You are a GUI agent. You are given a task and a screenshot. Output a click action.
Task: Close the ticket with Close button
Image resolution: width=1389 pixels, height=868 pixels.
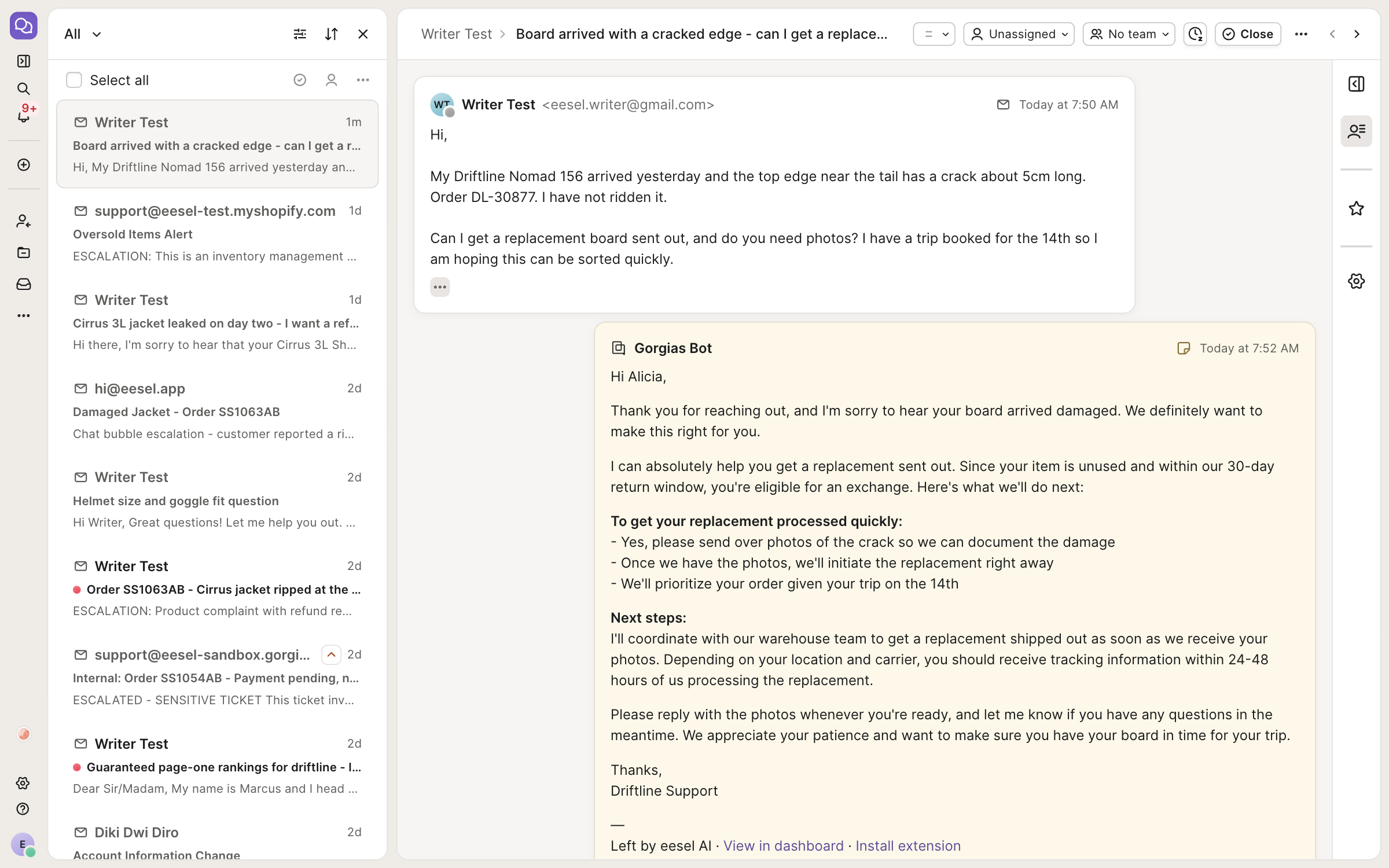(x=1248, y=34)
